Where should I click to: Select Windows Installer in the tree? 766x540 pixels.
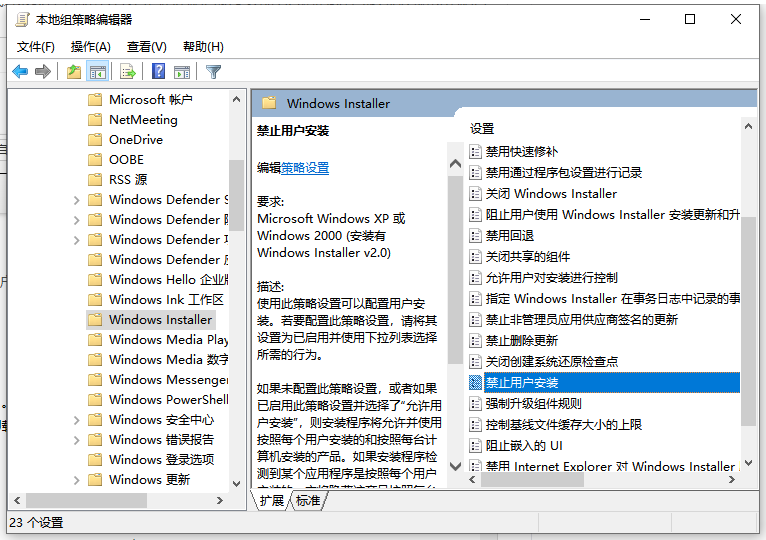click(160, 320)
